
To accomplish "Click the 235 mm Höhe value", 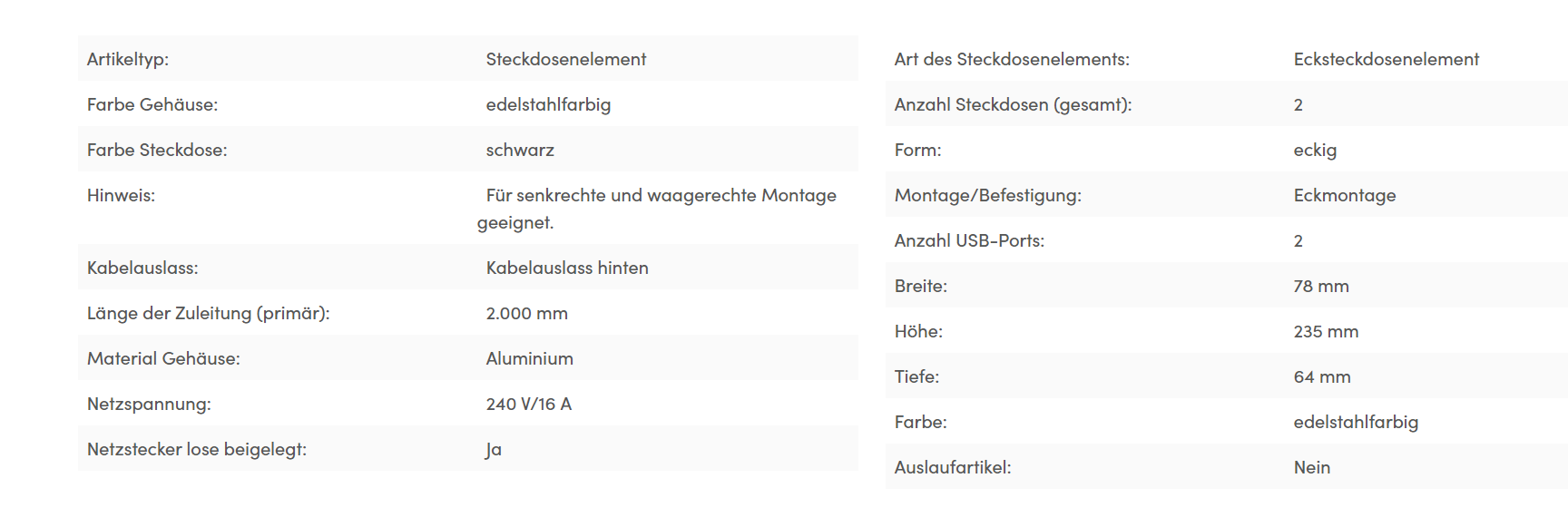I will pos(1326,331).
